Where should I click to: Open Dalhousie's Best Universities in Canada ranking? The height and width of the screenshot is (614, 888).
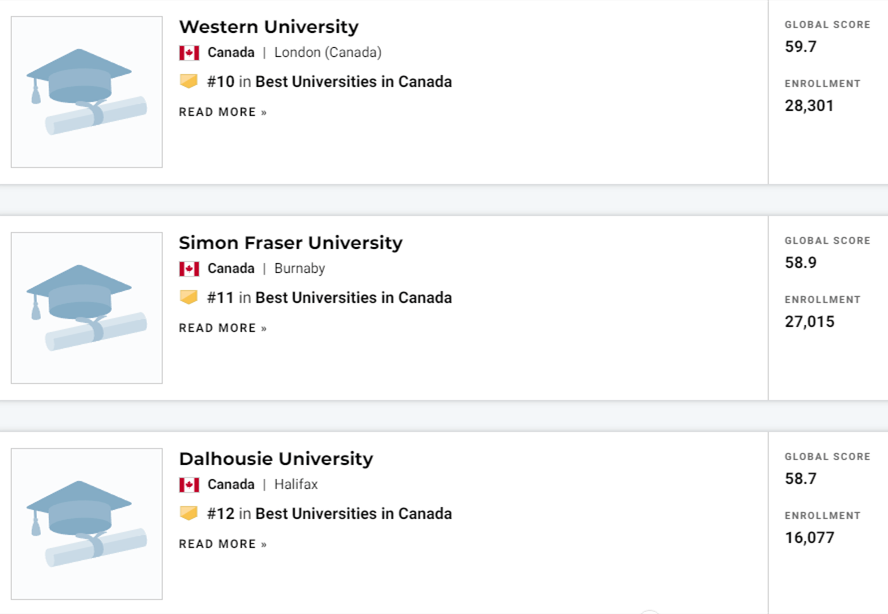coord(353,514)
